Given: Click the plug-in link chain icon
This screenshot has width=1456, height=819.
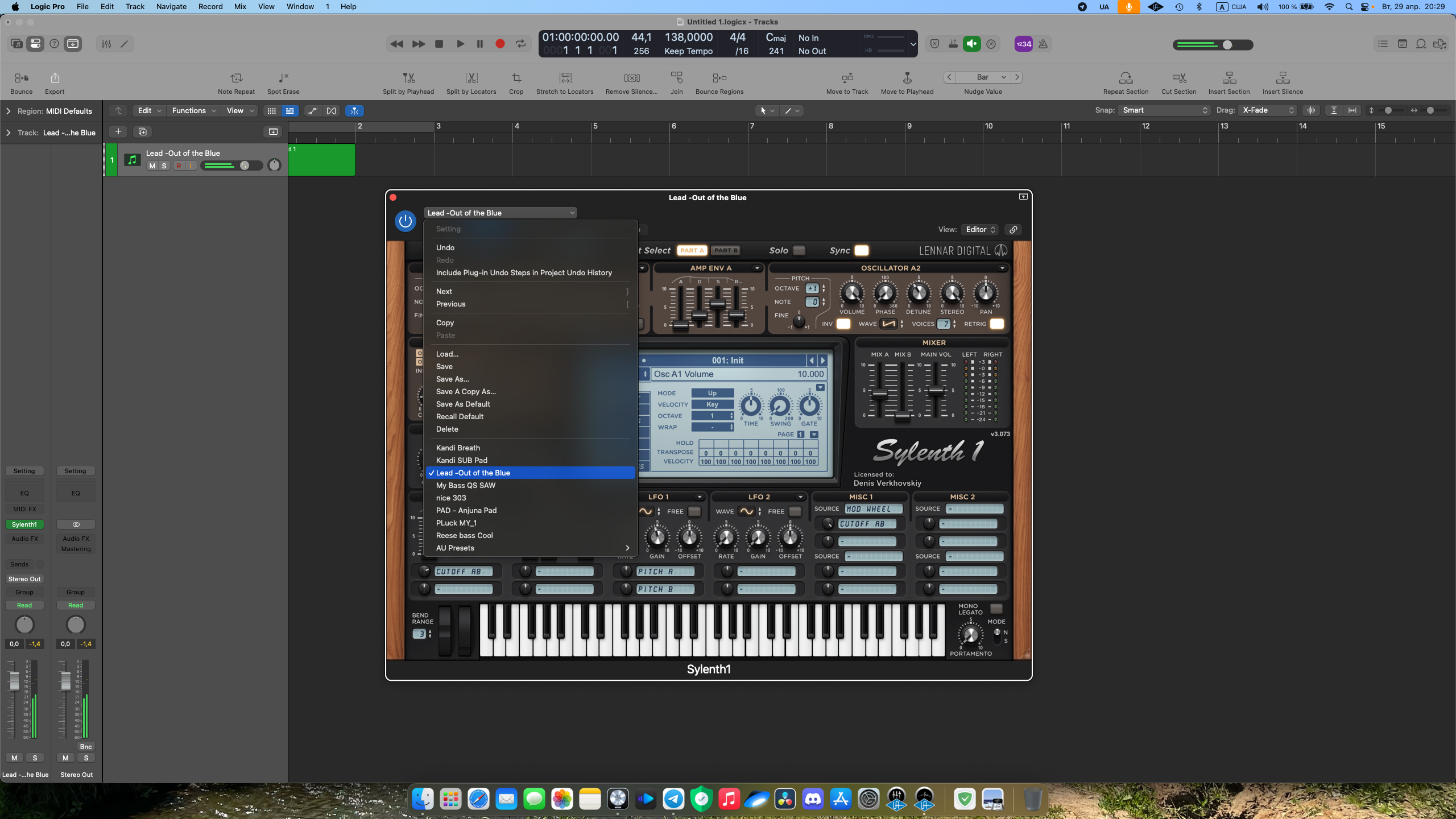Looking at the screenshot, I should tap(1013, 230).
